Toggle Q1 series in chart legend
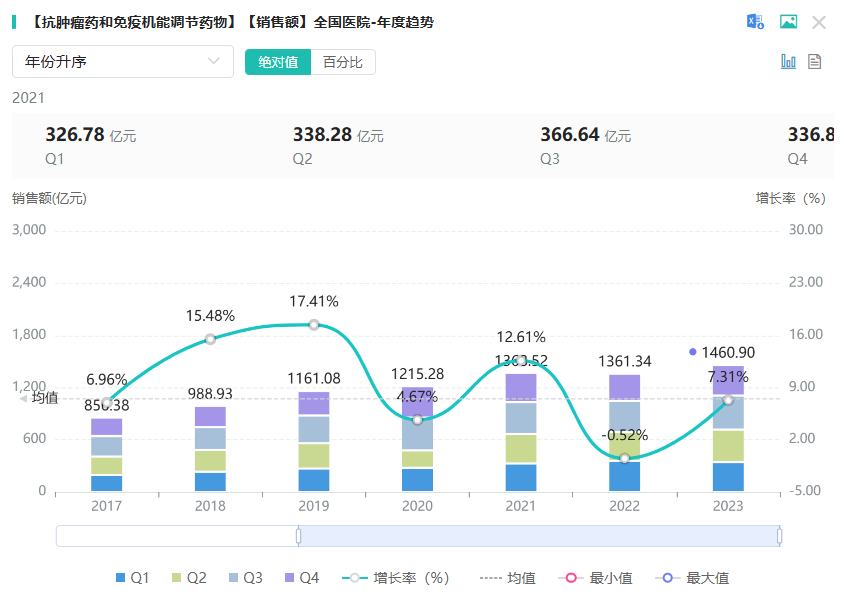 [132, 578]
